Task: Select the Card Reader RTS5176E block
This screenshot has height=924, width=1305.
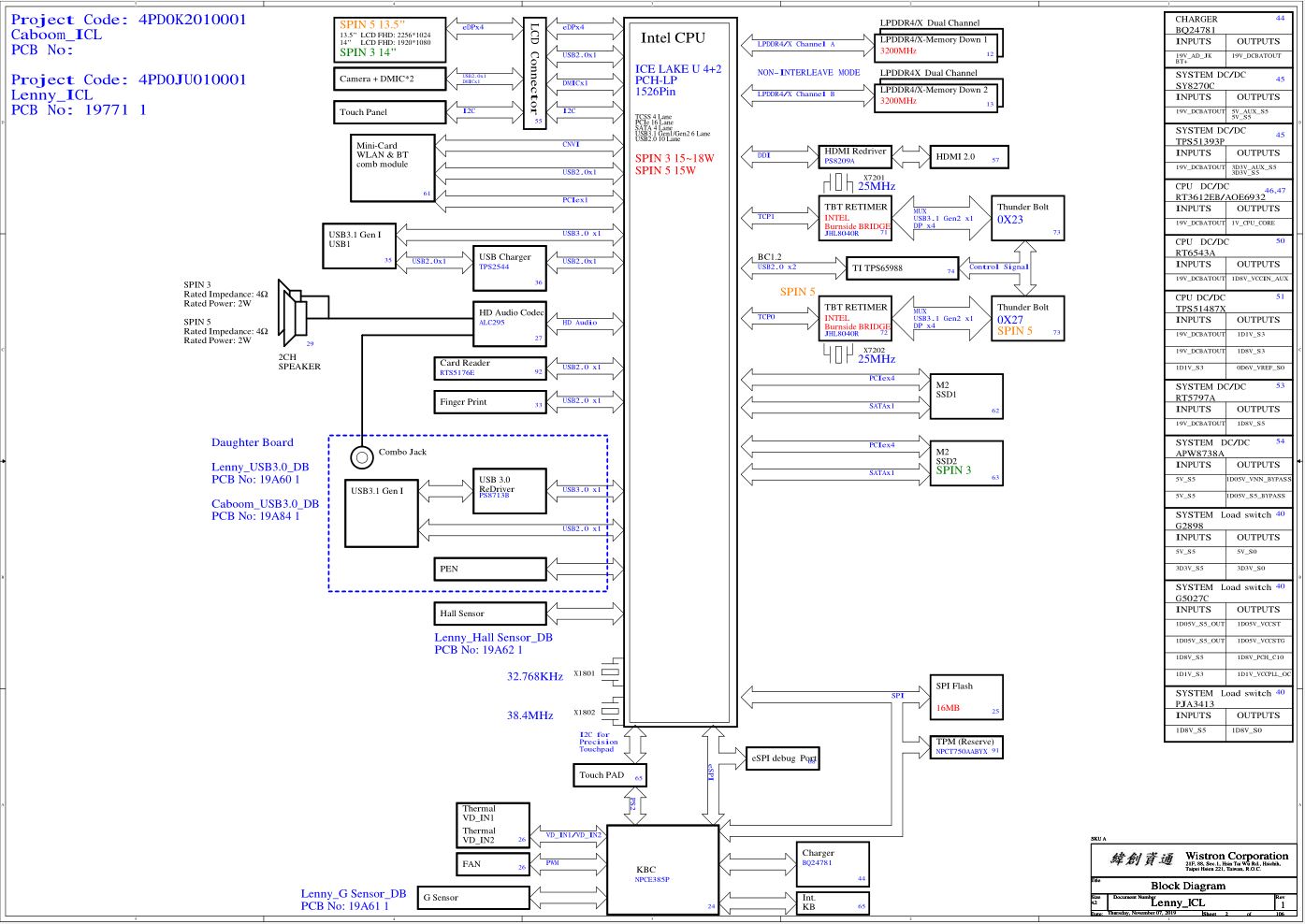Action: coord(492,368)
